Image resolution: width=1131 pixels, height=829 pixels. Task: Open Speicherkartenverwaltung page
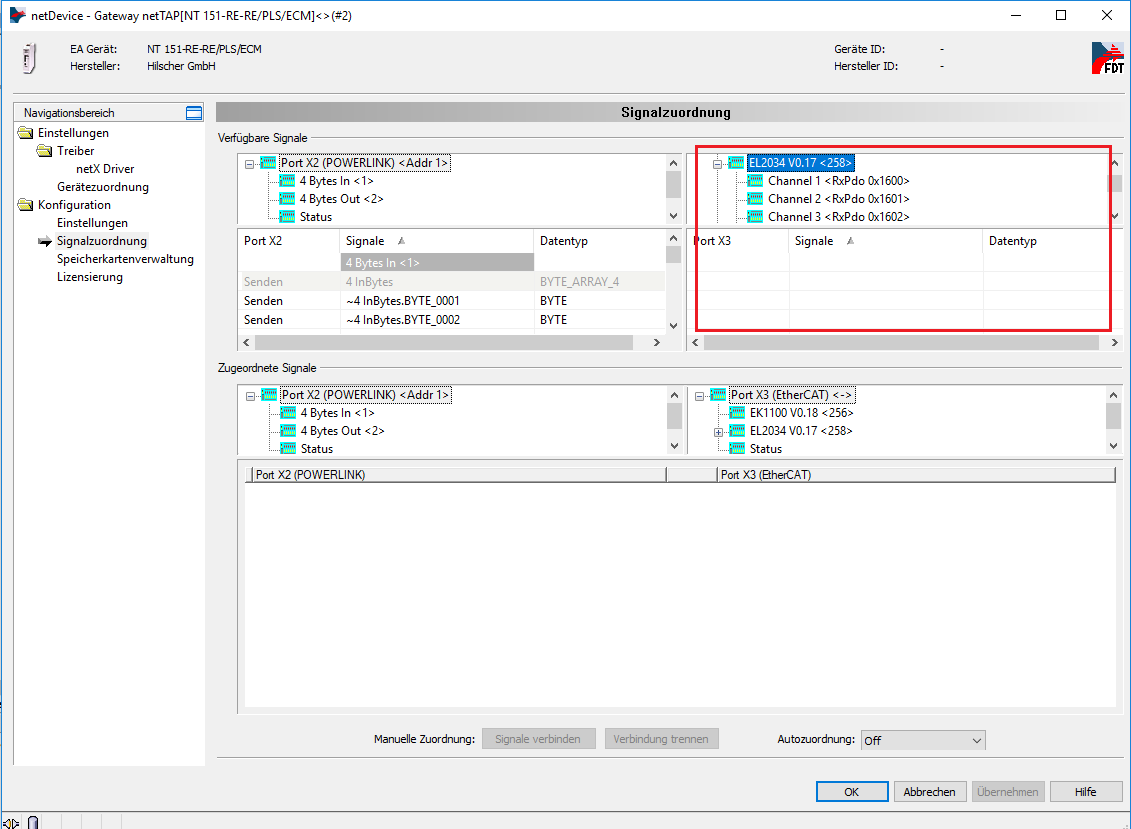[126, 259]
